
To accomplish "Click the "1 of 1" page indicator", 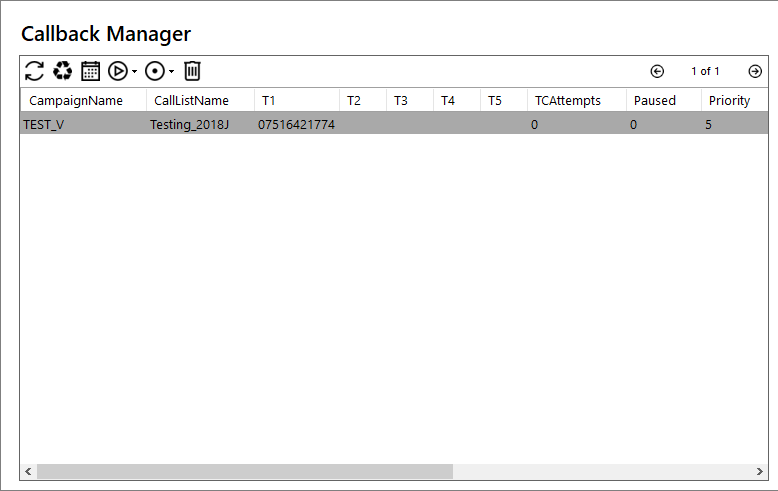I will coord(705,71).
